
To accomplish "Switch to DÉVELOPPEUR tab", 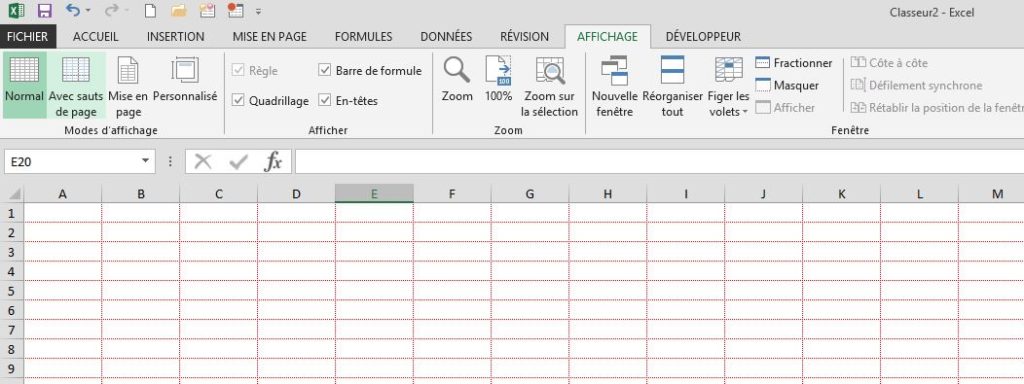I will tap(703, 37).
